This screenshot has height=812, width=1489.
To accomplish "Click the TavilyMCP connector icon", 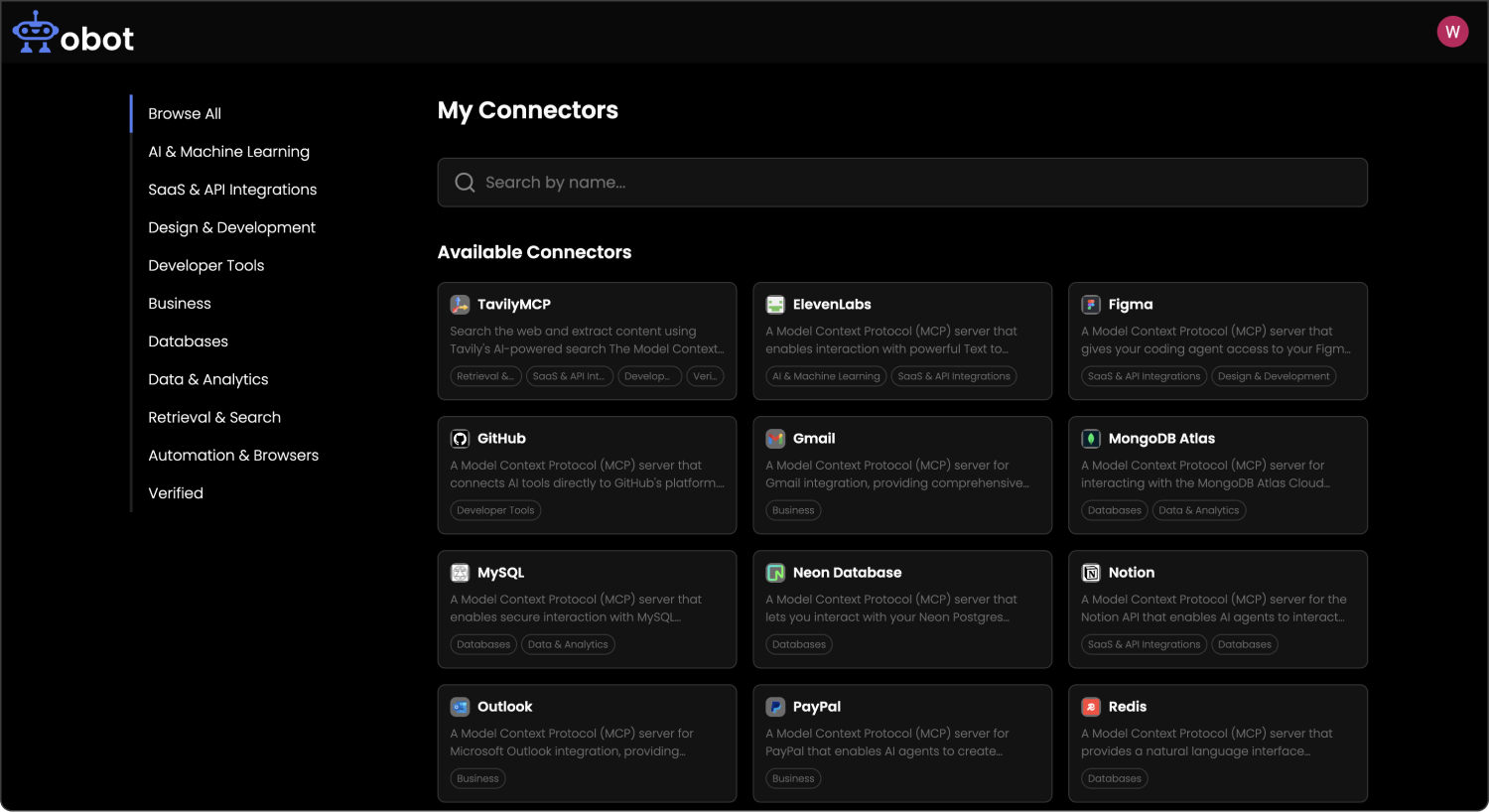I will [460, 305].
